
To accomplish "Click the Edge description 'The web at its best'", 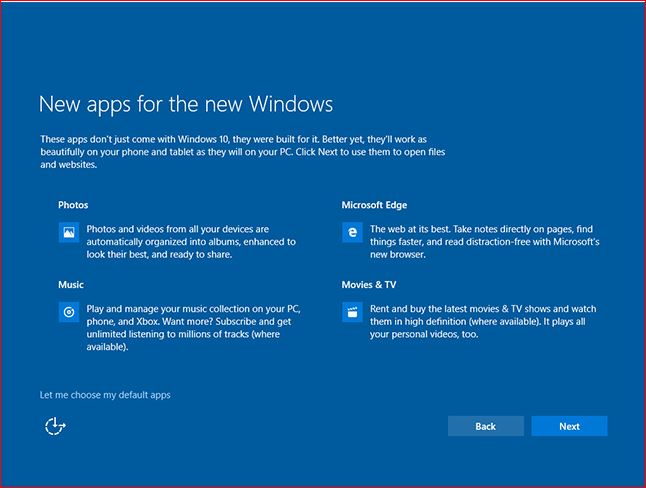I will pos(484,242).
